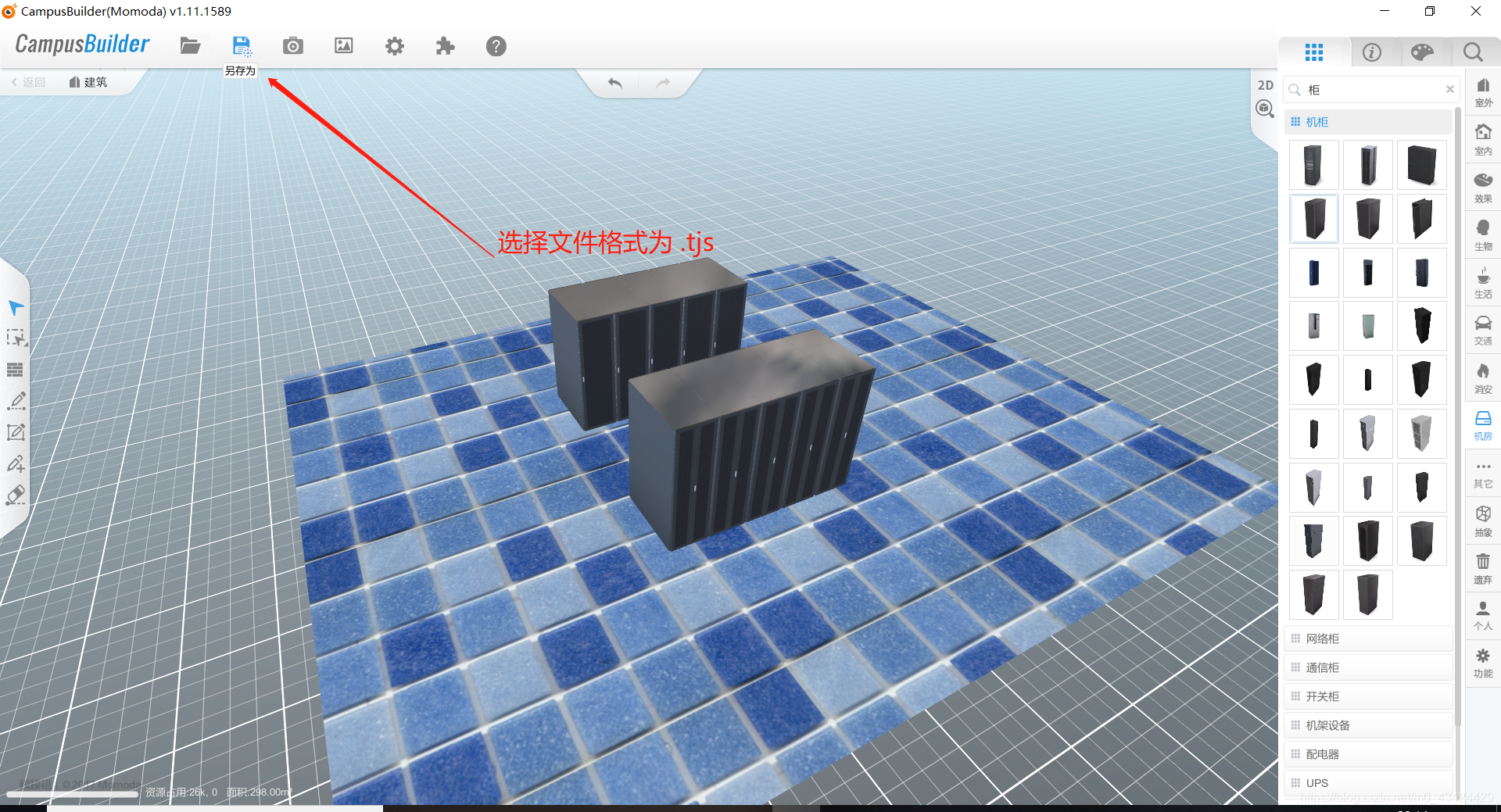
Task: Select the 效果 effects category
Action: point(1483,188)
